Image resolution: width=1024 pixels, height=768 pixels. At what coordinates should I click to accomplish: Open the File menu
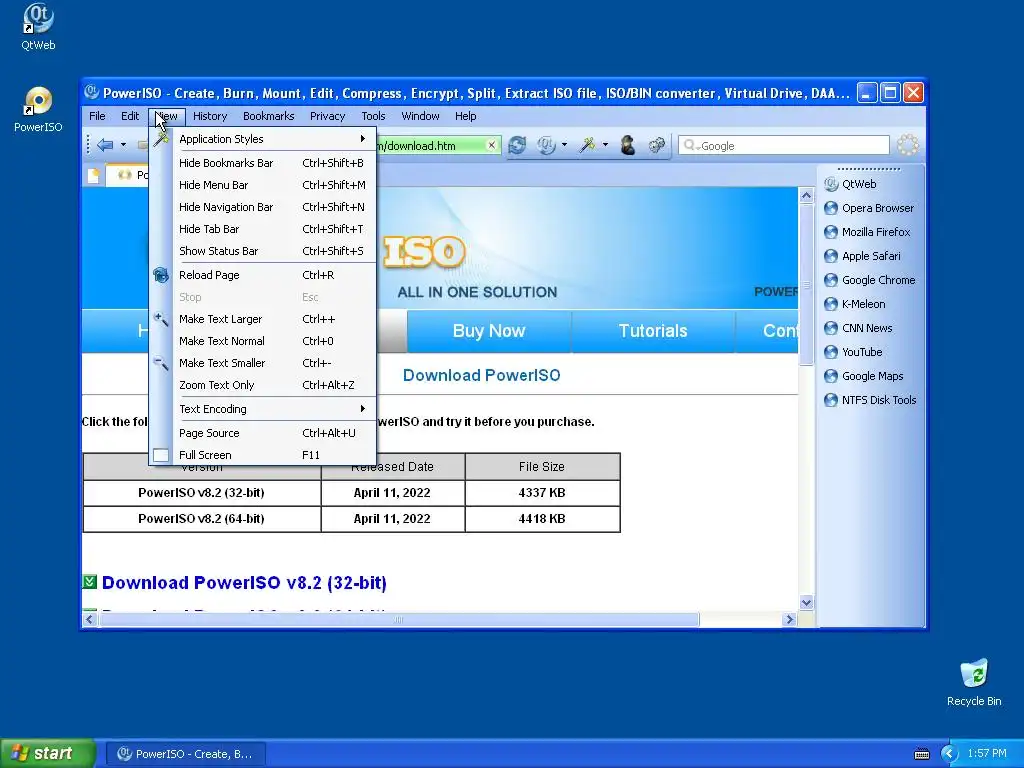[97, 116]
